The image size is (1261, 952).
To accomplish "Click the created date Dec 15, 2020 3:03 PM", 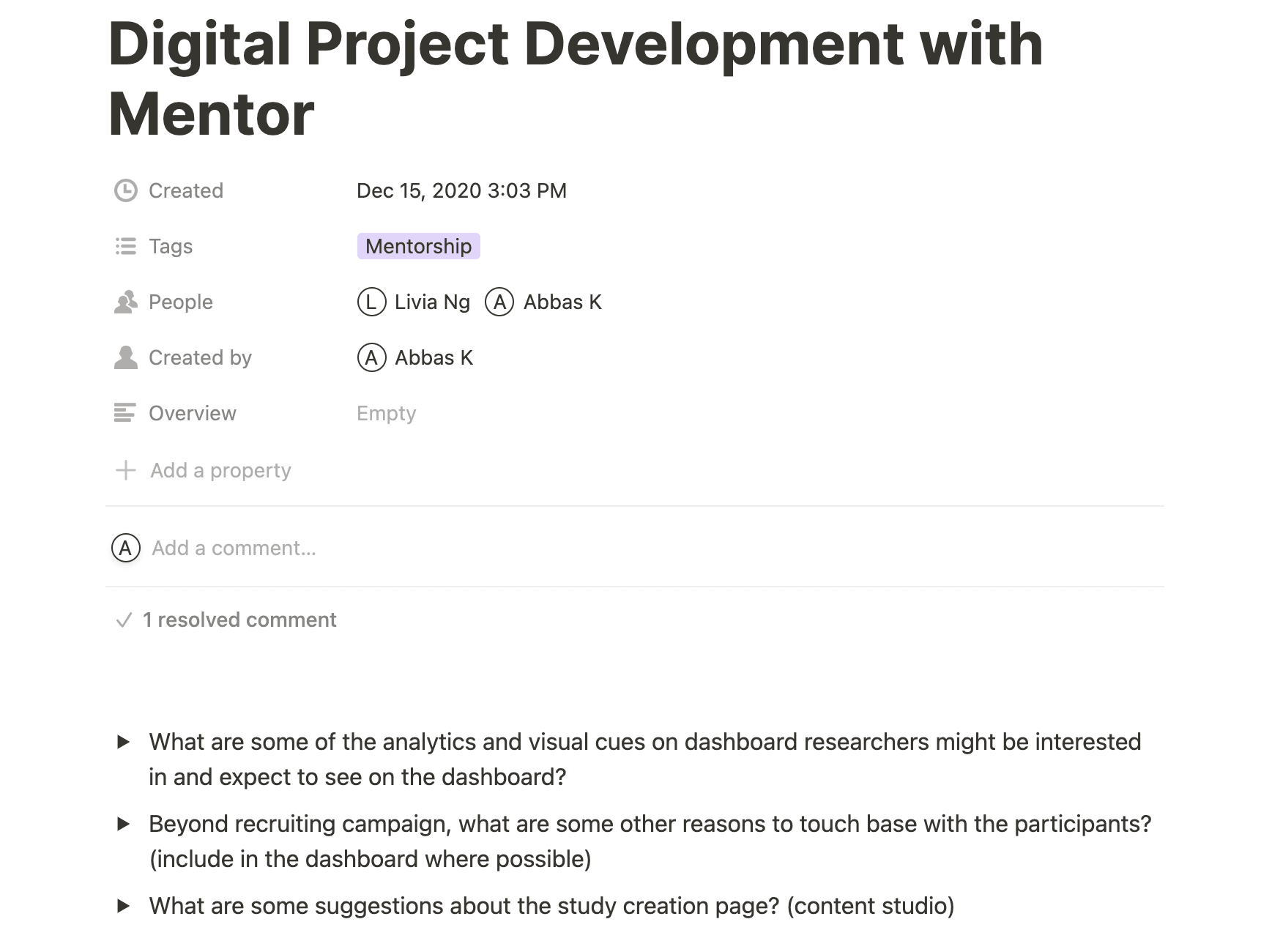I will tap(461, 190).
